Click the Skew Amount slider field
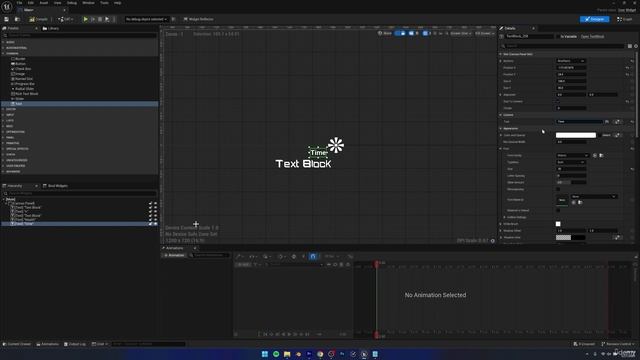Viewport: 640px width, 360px height. point(571,182)
